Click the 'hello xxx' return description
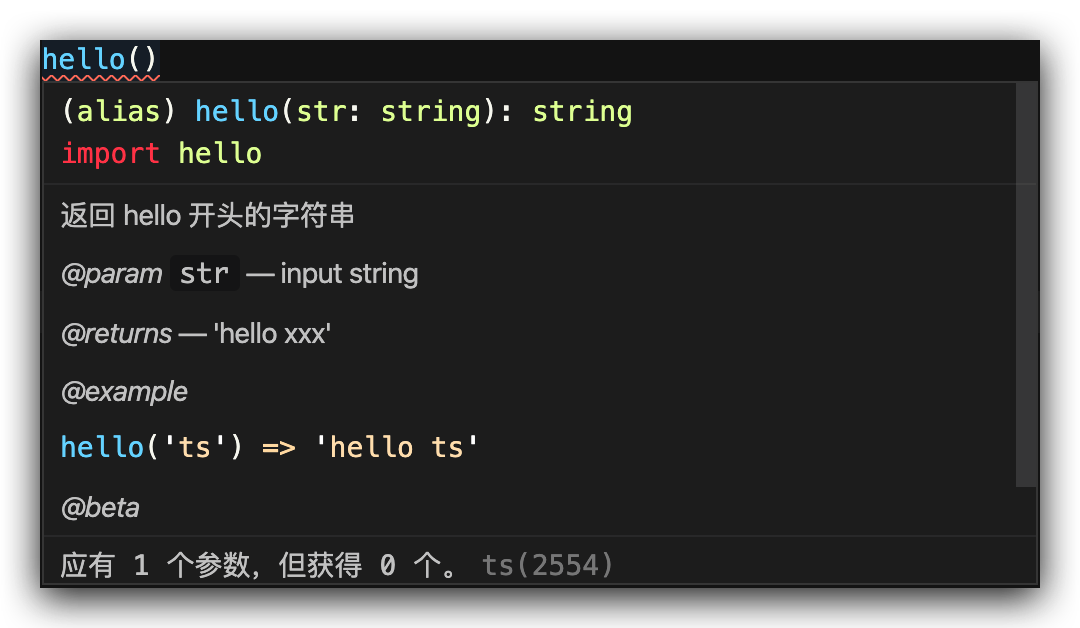 (x=272, y=333)
